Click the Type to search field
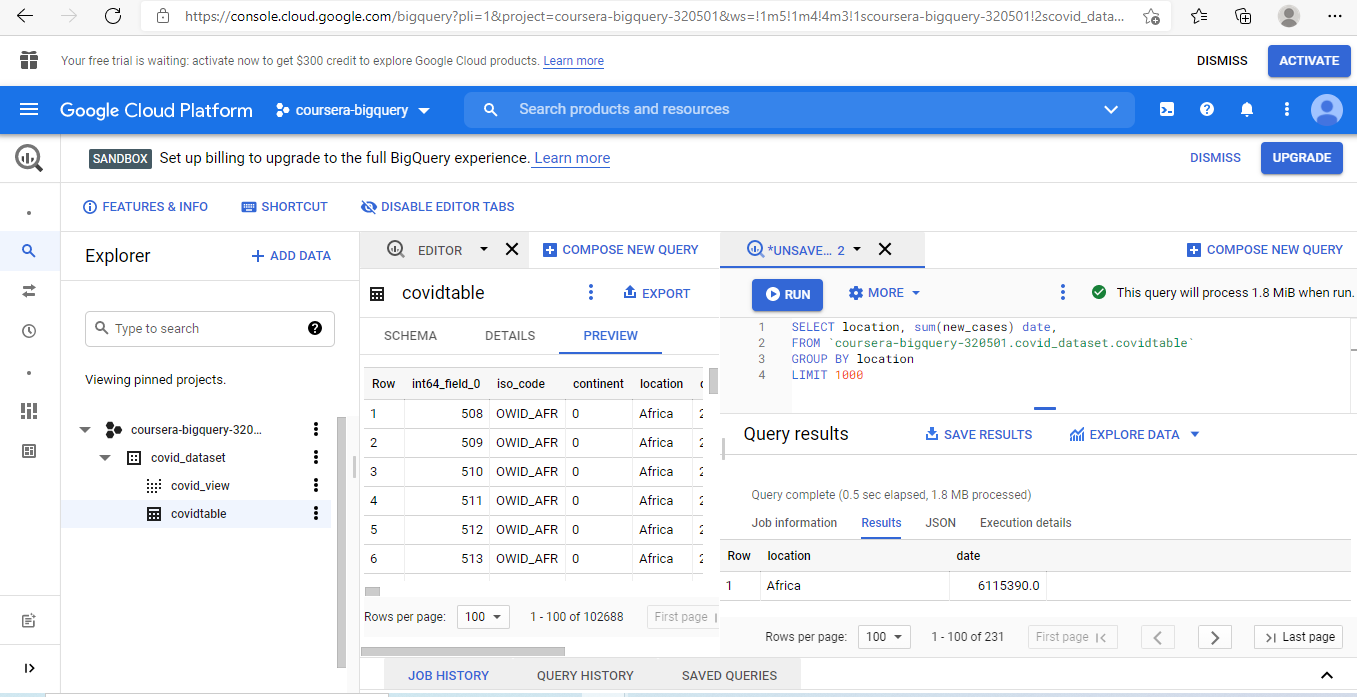This screenshot has width=1357, height=697. (x=210, y=328)
